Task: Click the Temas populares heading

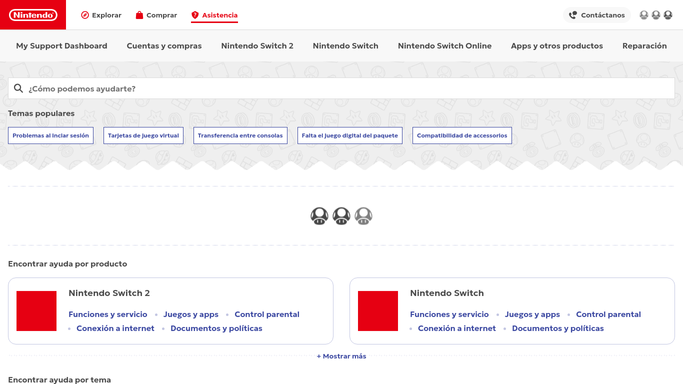Action: [x=41, y=113]
